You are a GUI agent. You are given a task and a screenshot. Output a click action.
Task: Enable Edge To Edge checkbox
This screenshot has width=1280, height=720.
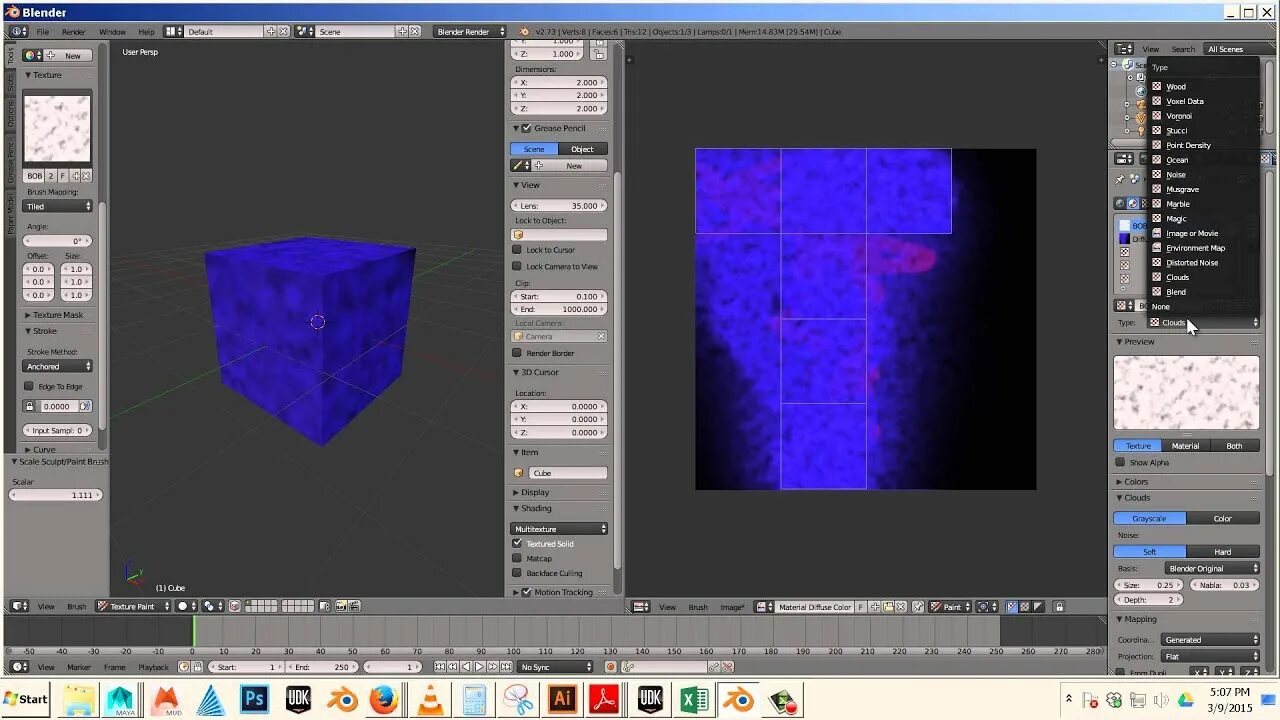click(x=30, y=386)
